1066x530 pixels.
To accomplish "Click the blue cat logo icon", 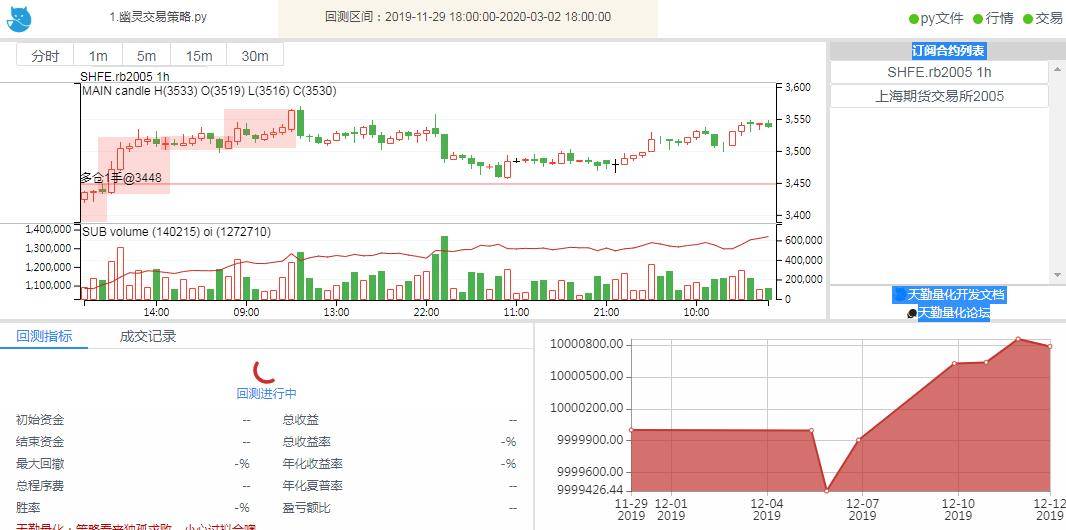I will tap(20, 18).
